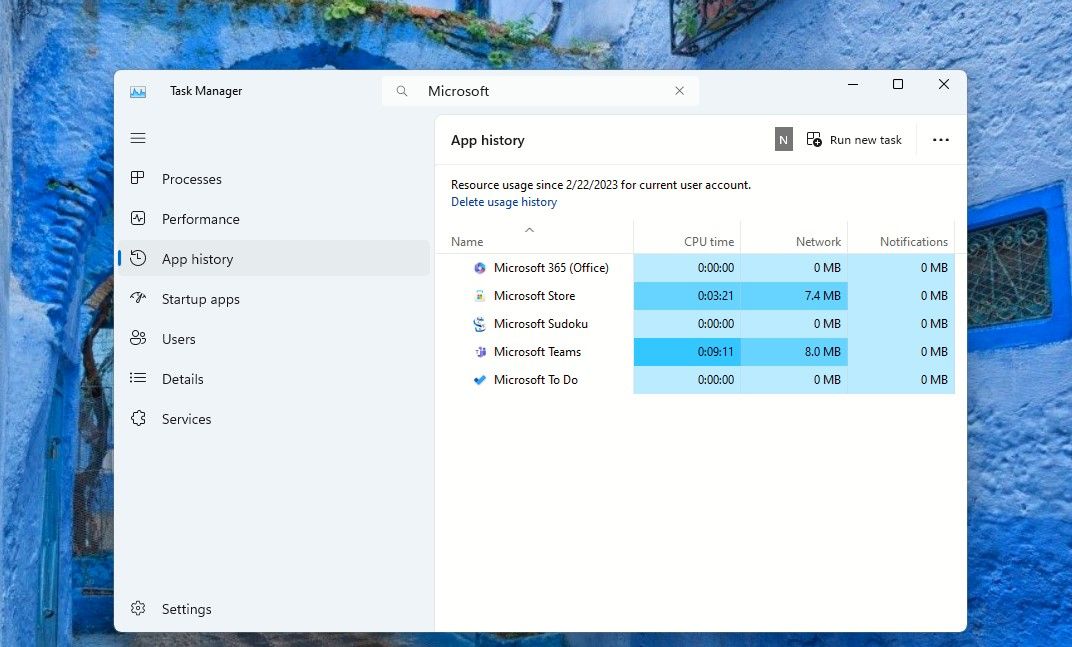Open the Details sidebar icon

point(138,379)
